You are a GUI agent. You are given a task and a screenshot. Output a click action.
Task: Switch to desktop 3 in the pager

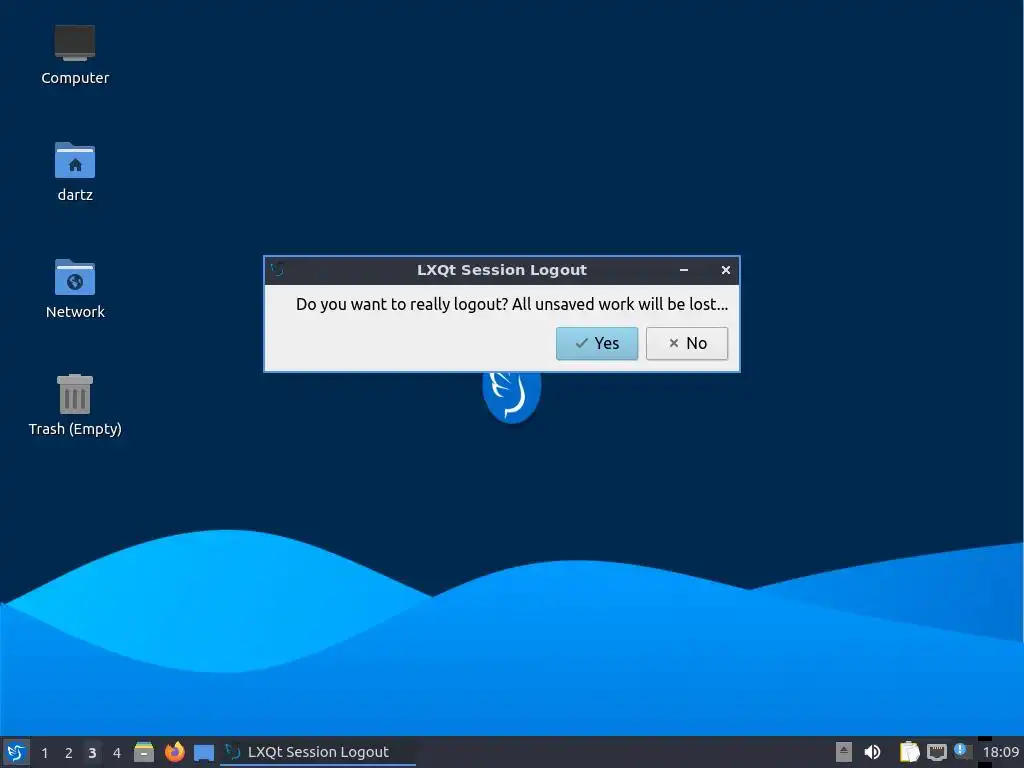92,753
